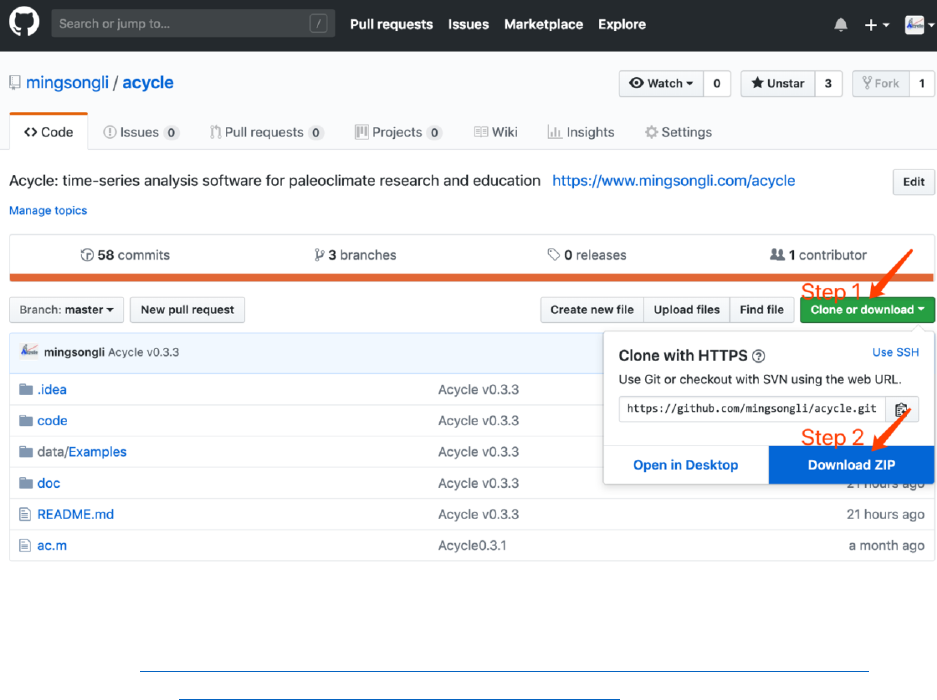
Task: Open the Watch dropdown
Action: click(x=661, y=84)
